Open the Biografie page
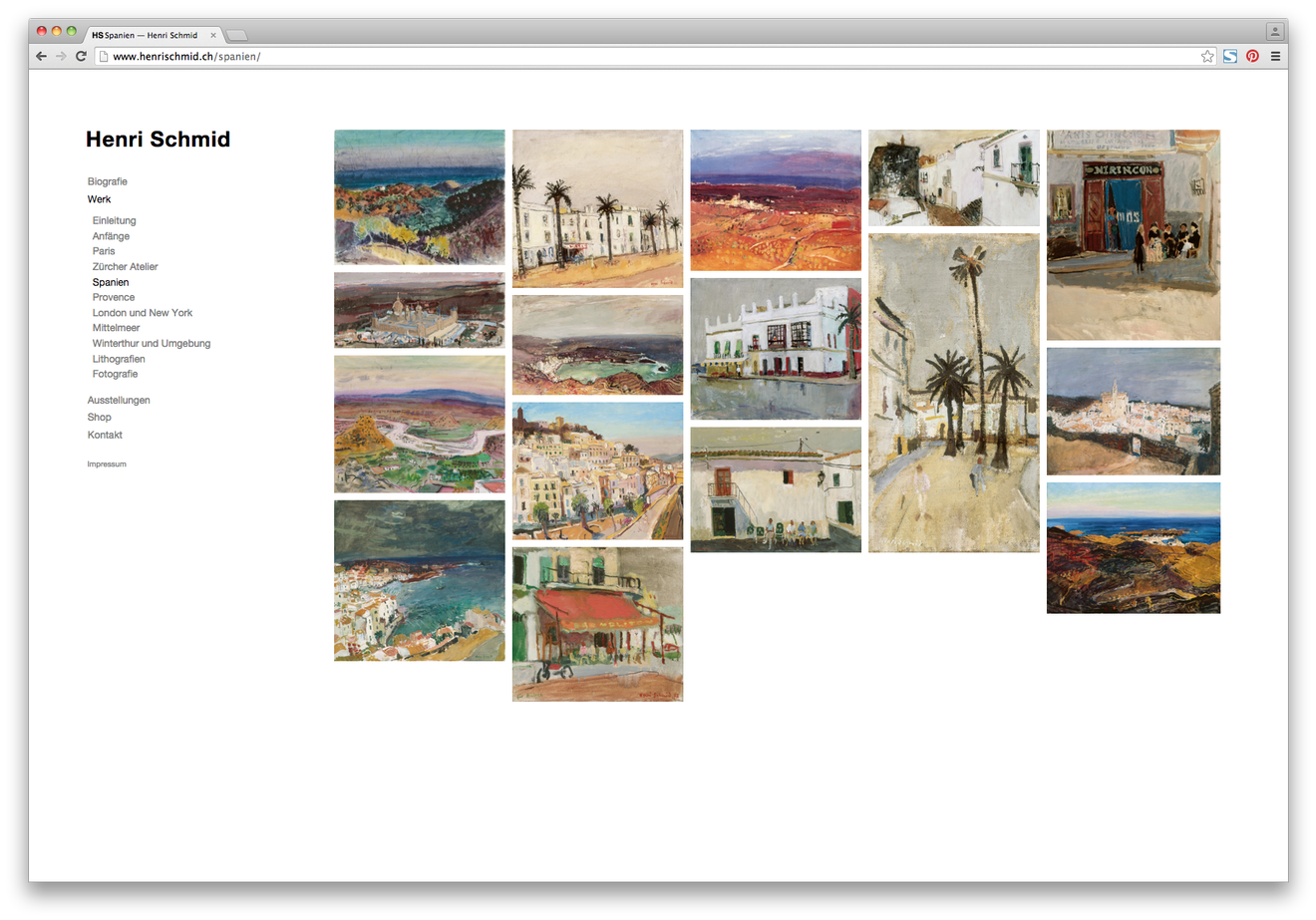The width and height of the screenshot is (1316, 920). tap(108, 181)
